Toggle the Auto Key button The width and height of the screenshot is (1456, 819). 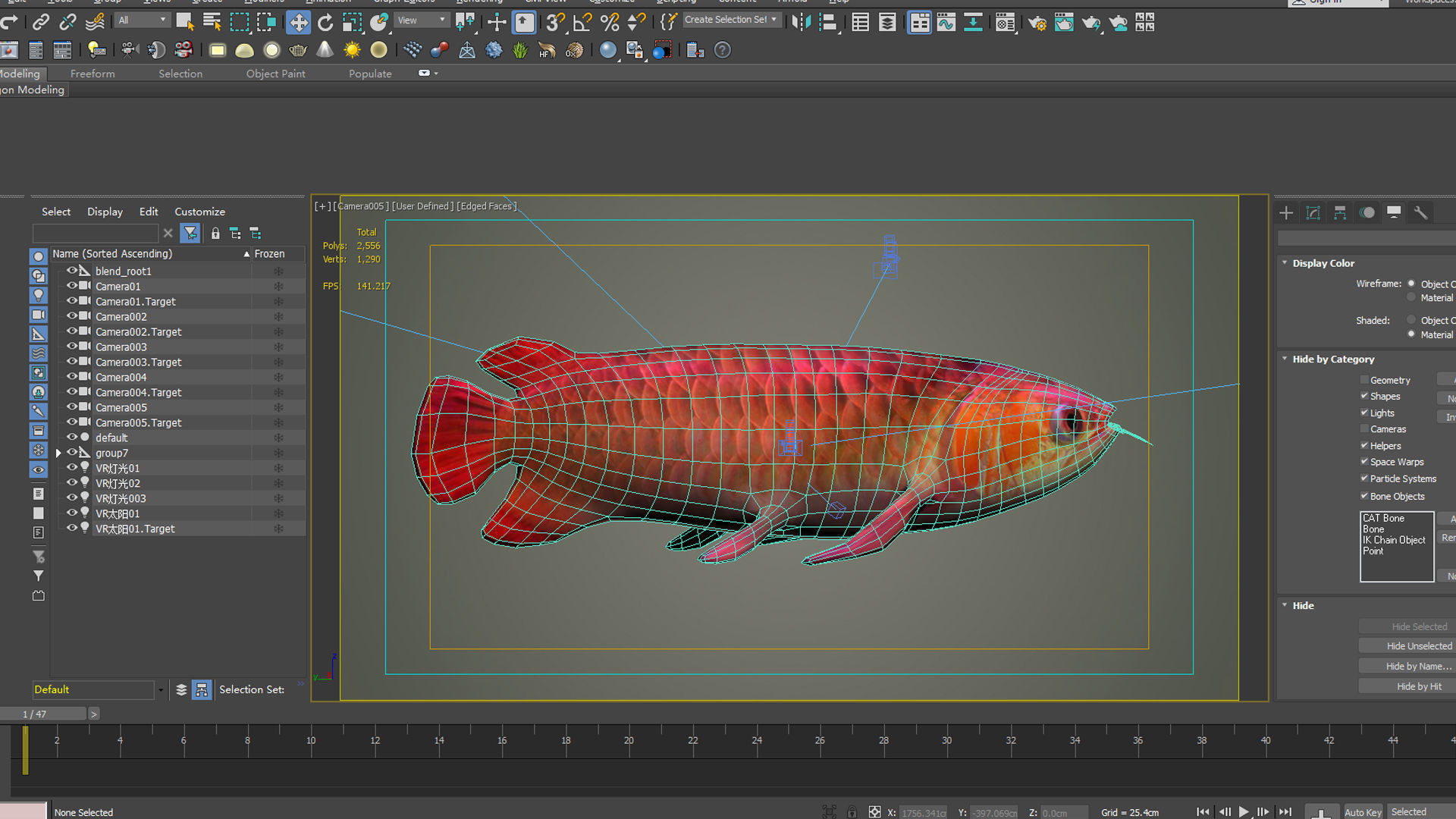[x=1363, y=812]
